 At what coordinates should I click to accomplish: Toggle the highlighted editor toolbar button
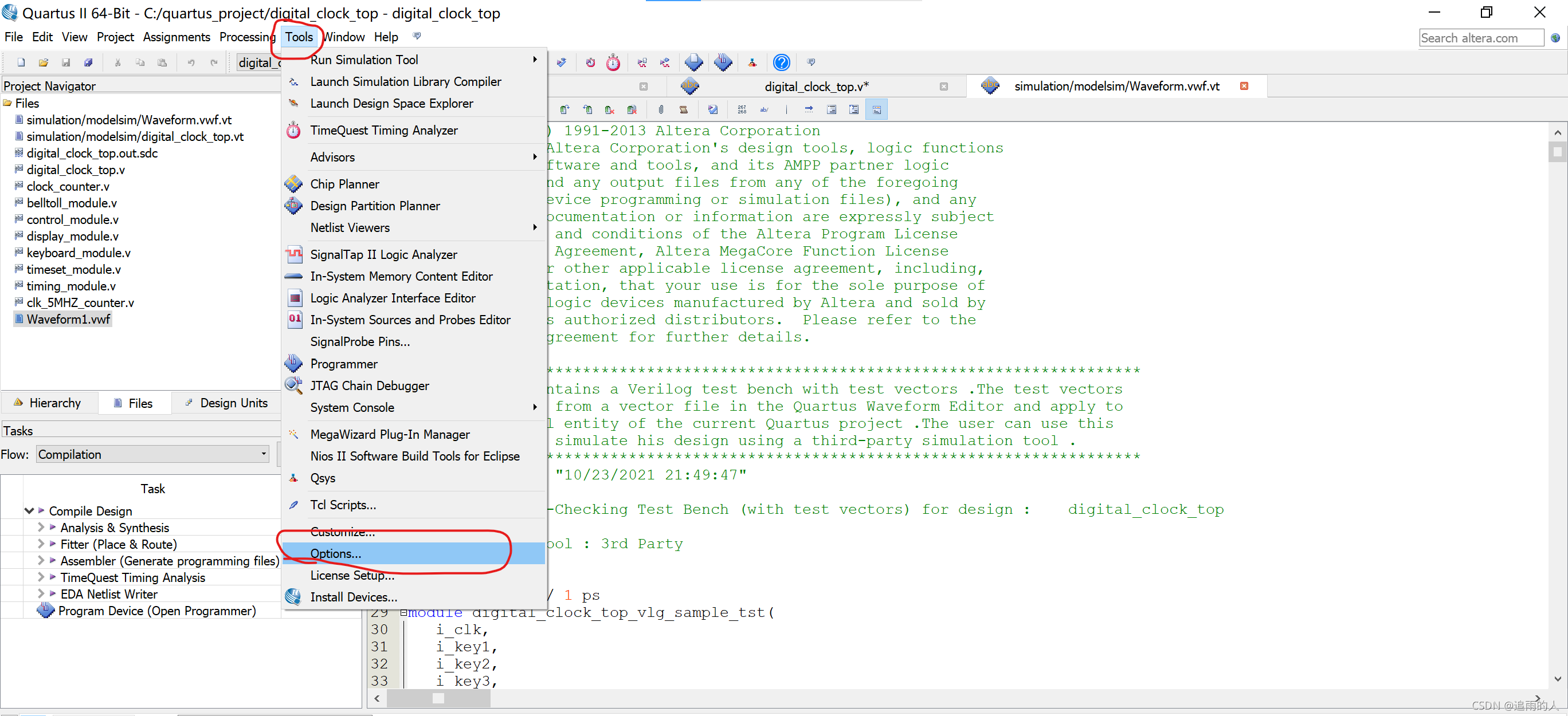click(876, 110)
